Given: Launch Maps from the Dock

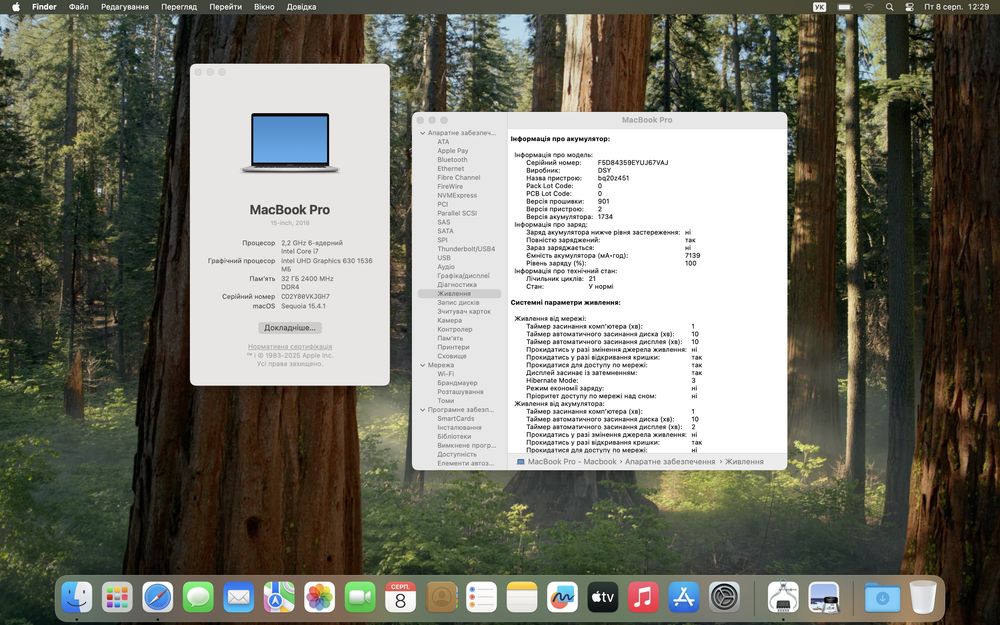Looking at the screenshot, I should coord(279,598).
